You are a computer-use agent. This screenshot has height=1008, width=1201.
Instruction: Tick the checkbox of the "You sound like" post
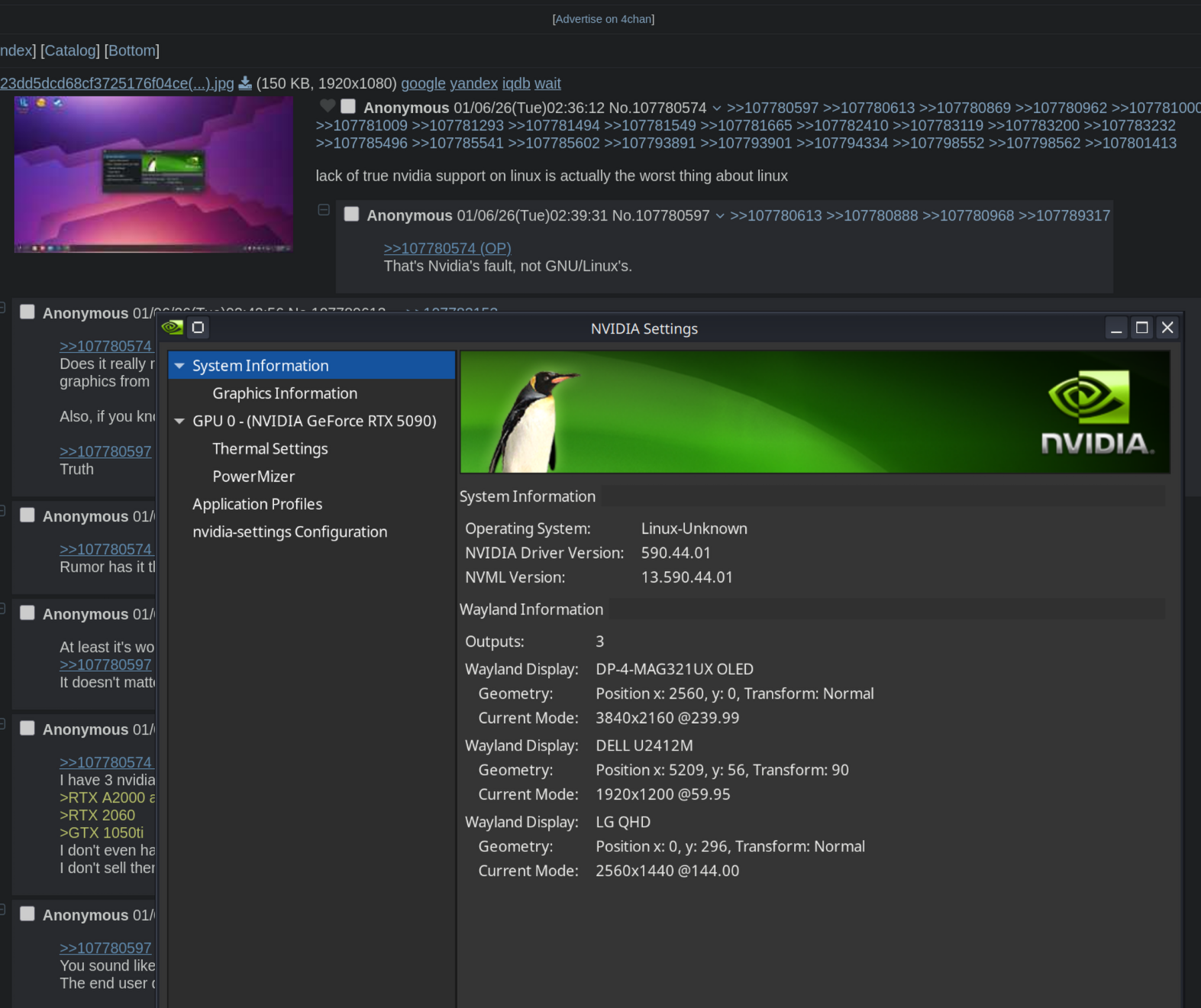point(27,913)
